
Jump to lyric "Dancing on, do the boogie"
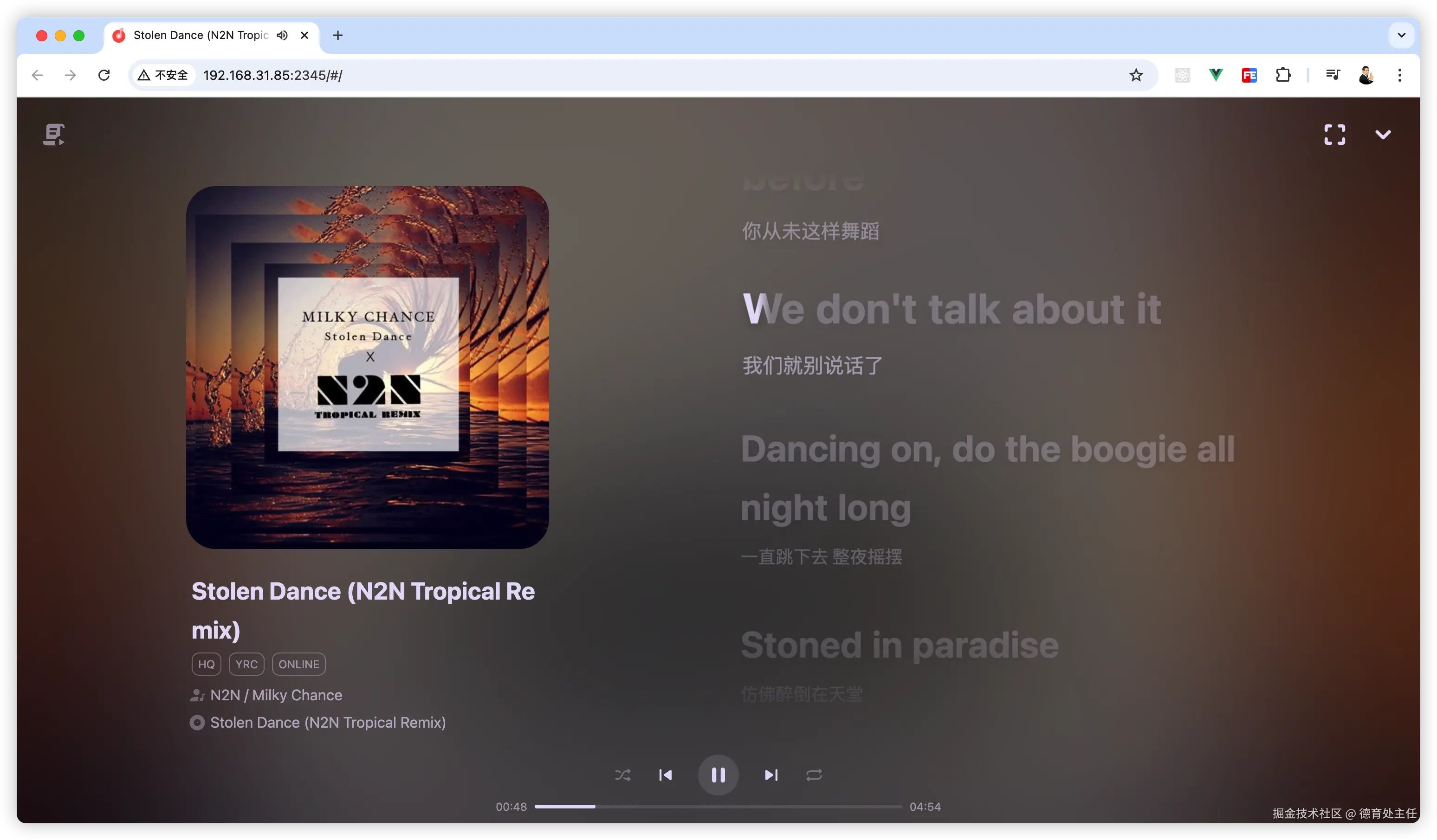988,478
